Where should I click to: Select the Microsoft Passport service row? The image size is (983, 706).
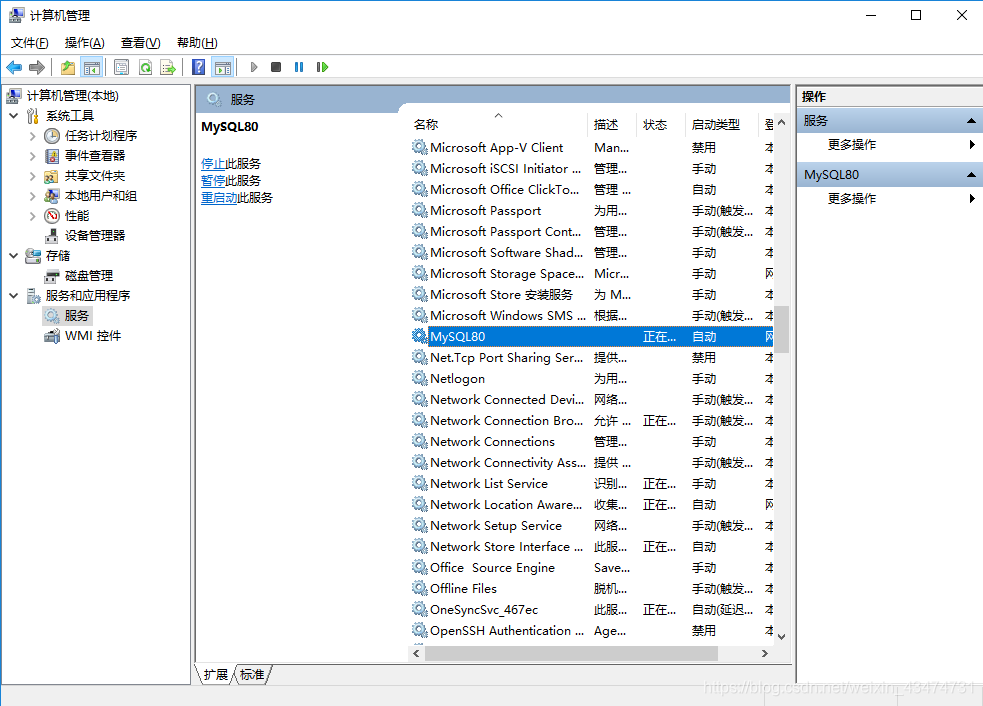point(592,211)
